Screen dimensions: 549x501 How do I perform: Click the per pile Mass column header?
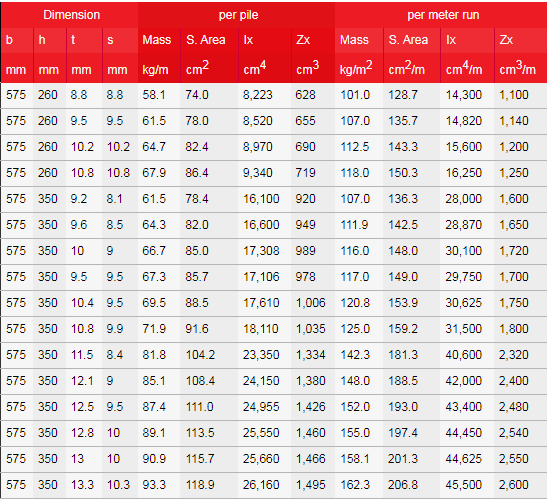coord(157,40)
